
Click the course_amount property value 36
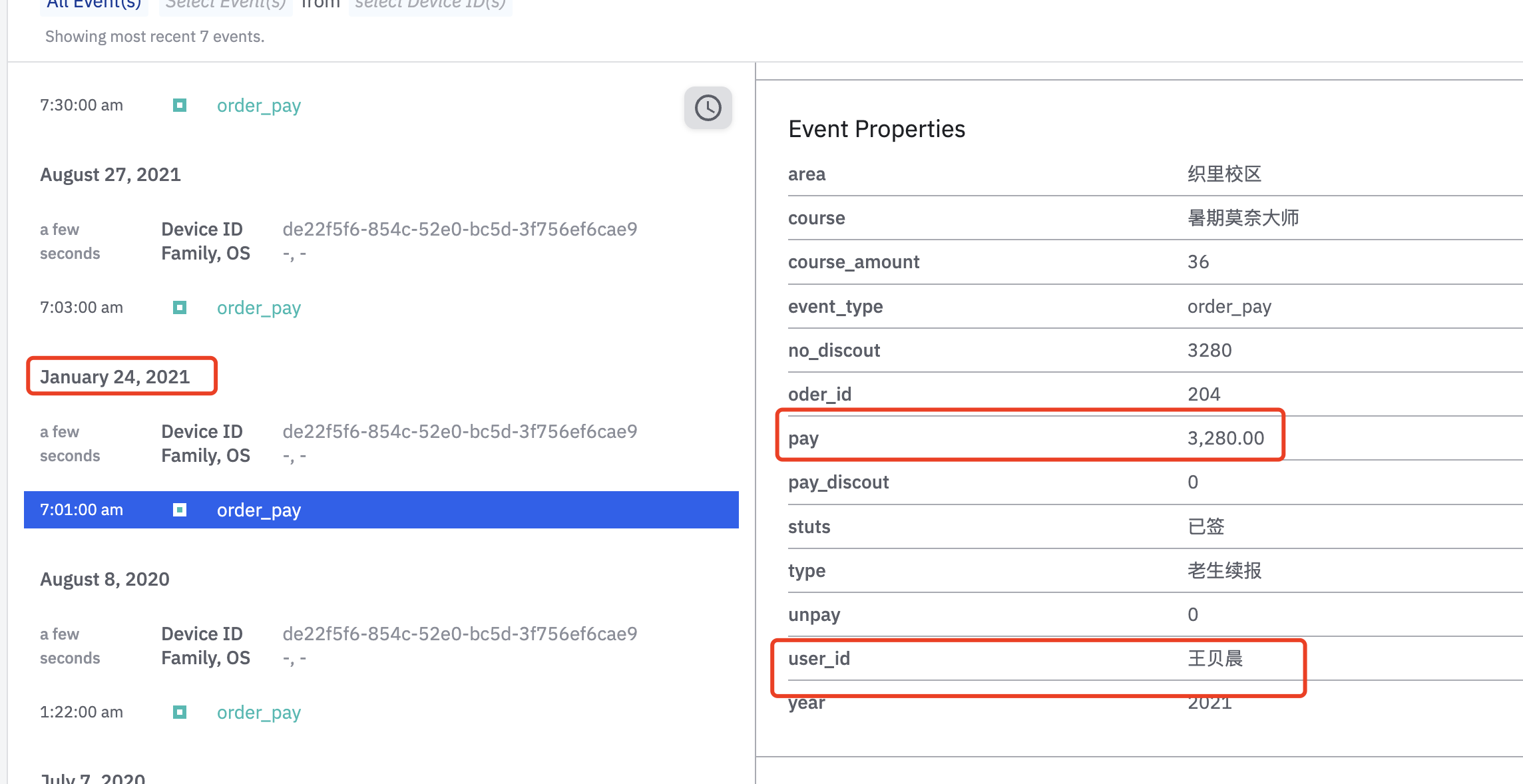click(1198, 262)
